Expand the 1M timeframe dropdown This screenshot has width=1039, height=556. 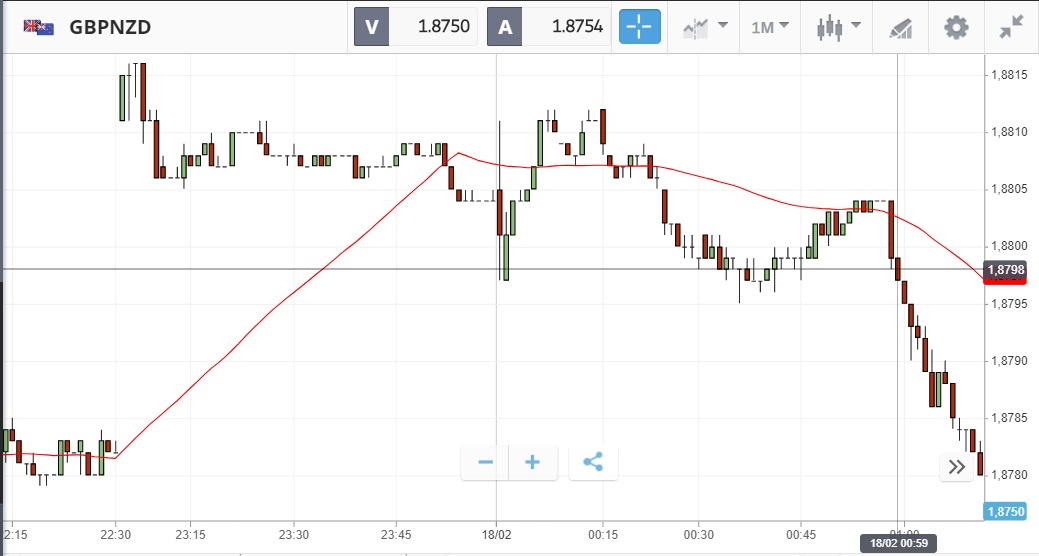point(770,27)
